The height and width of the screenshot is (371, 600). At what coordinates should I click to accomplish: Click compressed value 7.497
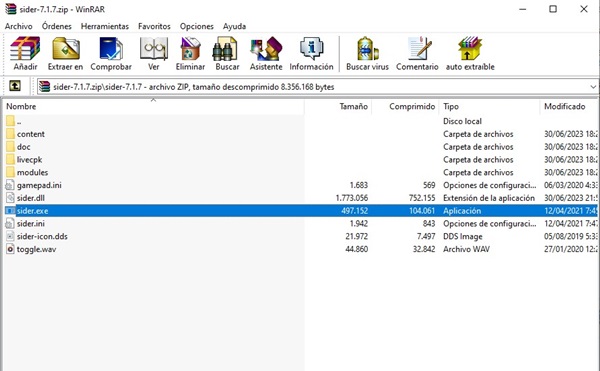(426, 236)
